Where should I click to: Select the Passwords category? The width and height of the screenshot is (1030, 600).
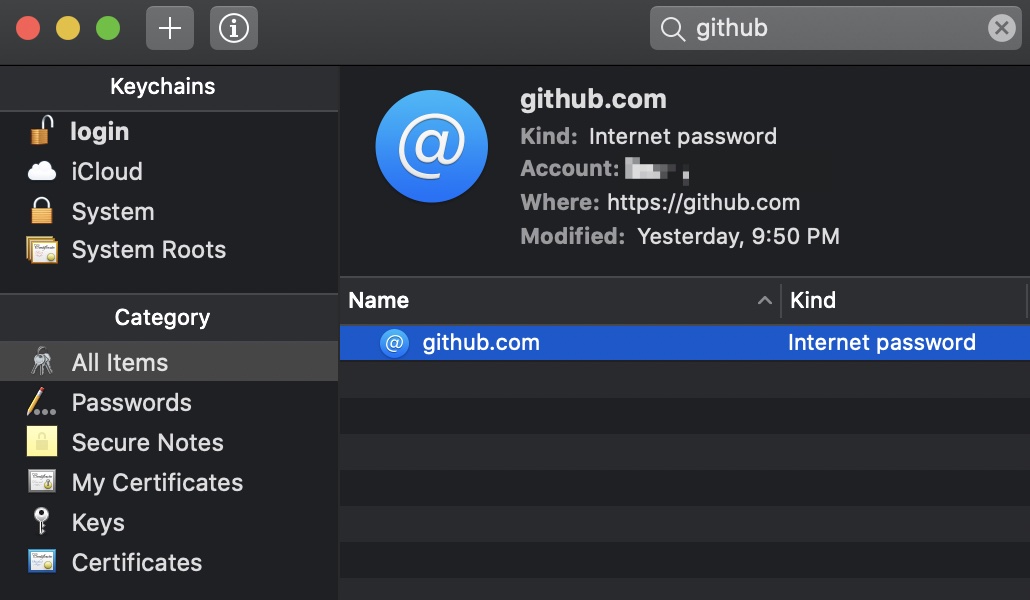coord(131,402)
